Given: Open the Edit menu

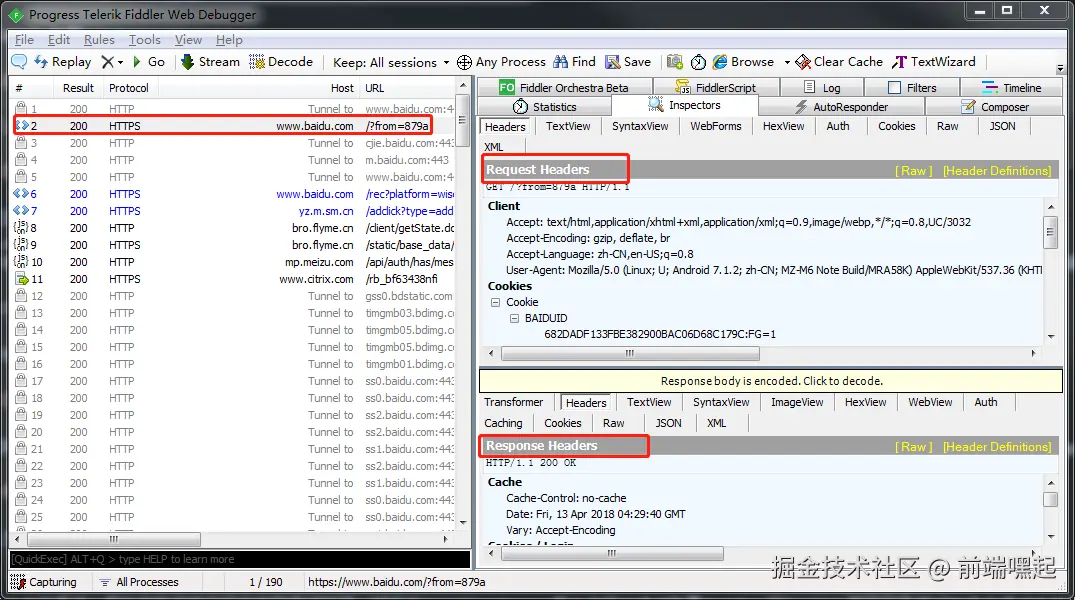Looking at the screenshot, I should [59, 40].
